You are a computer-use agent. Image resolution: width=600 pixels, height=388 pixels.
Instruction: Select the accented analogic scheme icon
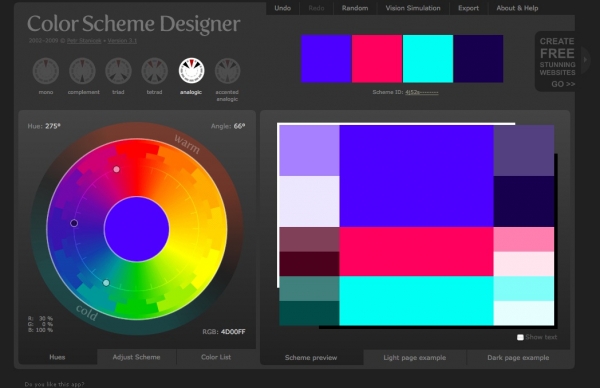point(227,71)
